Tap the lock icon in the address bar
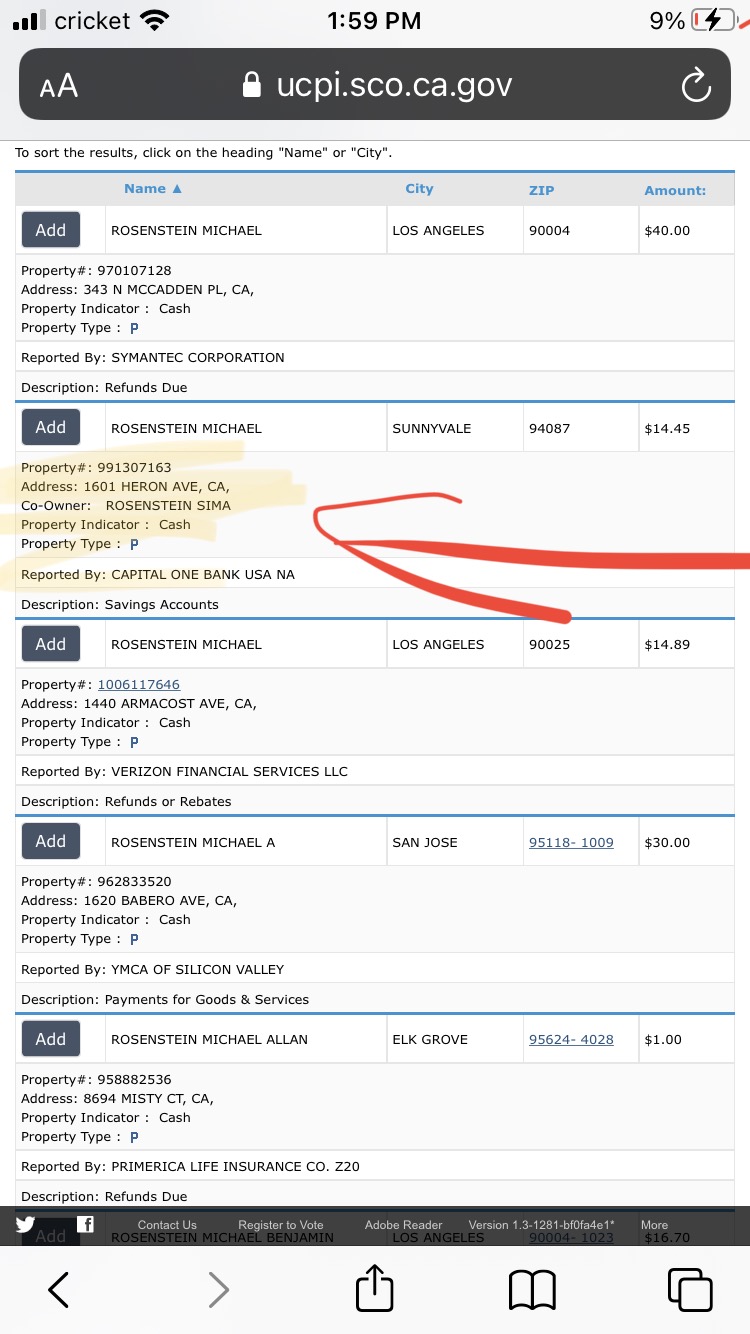Screen dimensions: 750x1334 point(253,85)
